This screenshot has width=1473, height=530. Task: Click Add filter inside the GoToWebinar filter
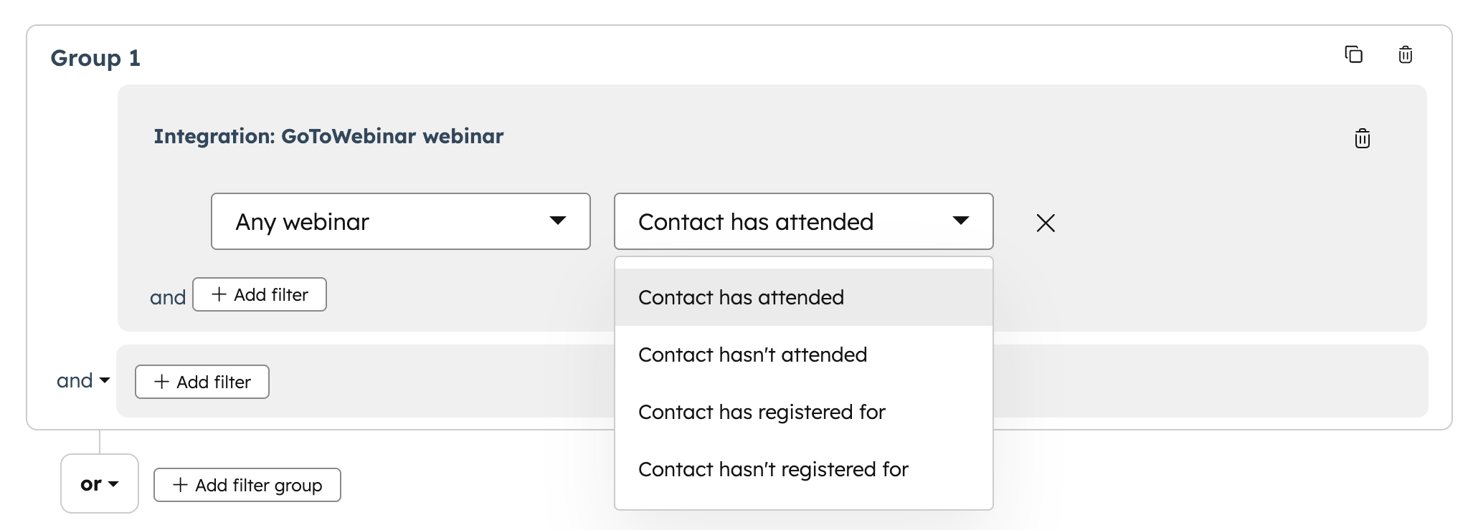(x=260, y=295)
